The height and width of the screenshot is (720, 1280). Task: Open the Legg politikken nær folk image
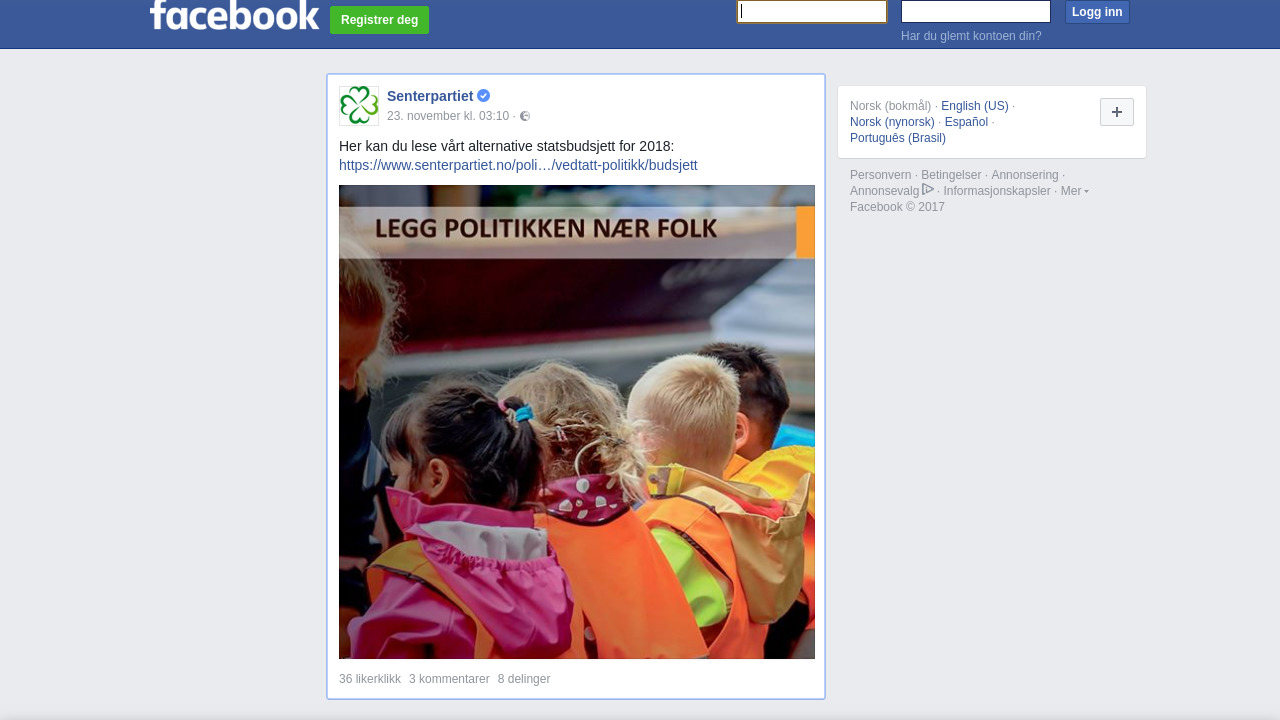(x=577, y=422)
